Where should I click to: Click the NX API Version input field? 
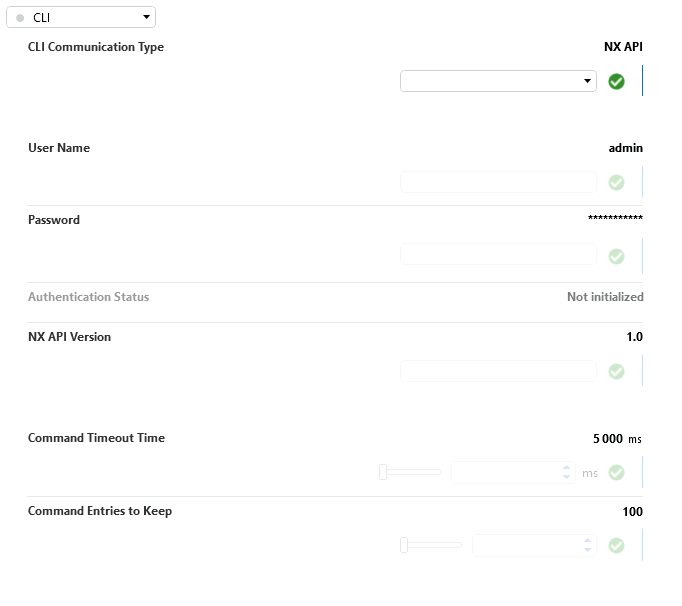click(498, 371)
